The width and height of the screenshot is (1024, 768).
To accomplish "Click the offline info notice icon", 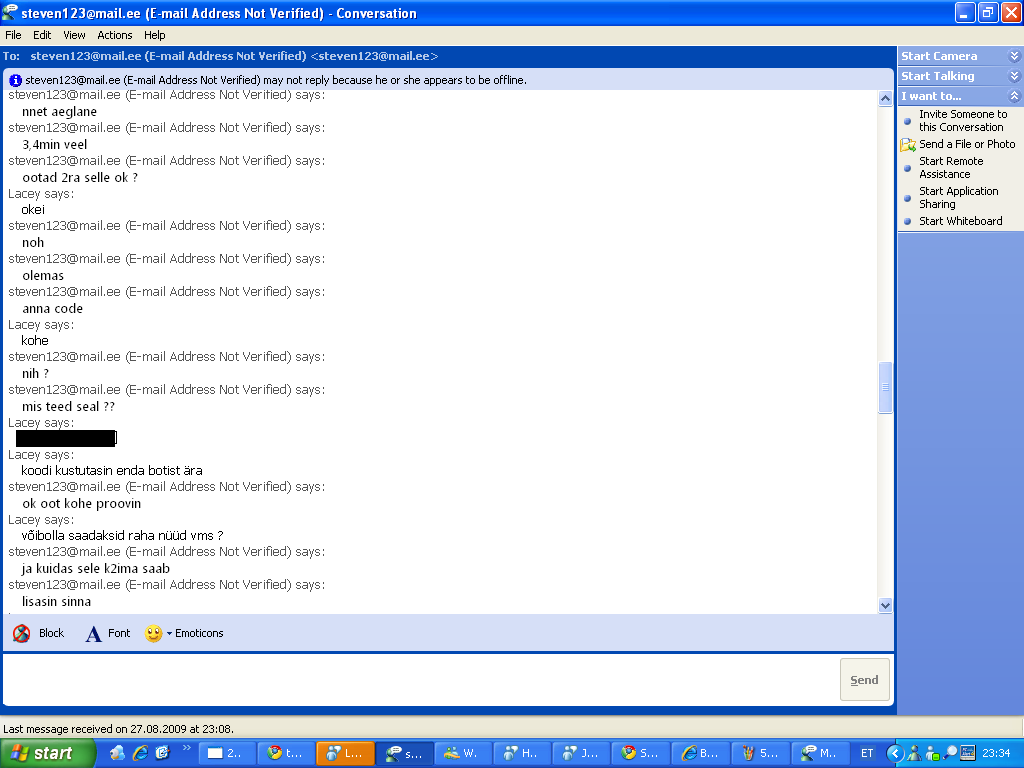I will (16, 80).
